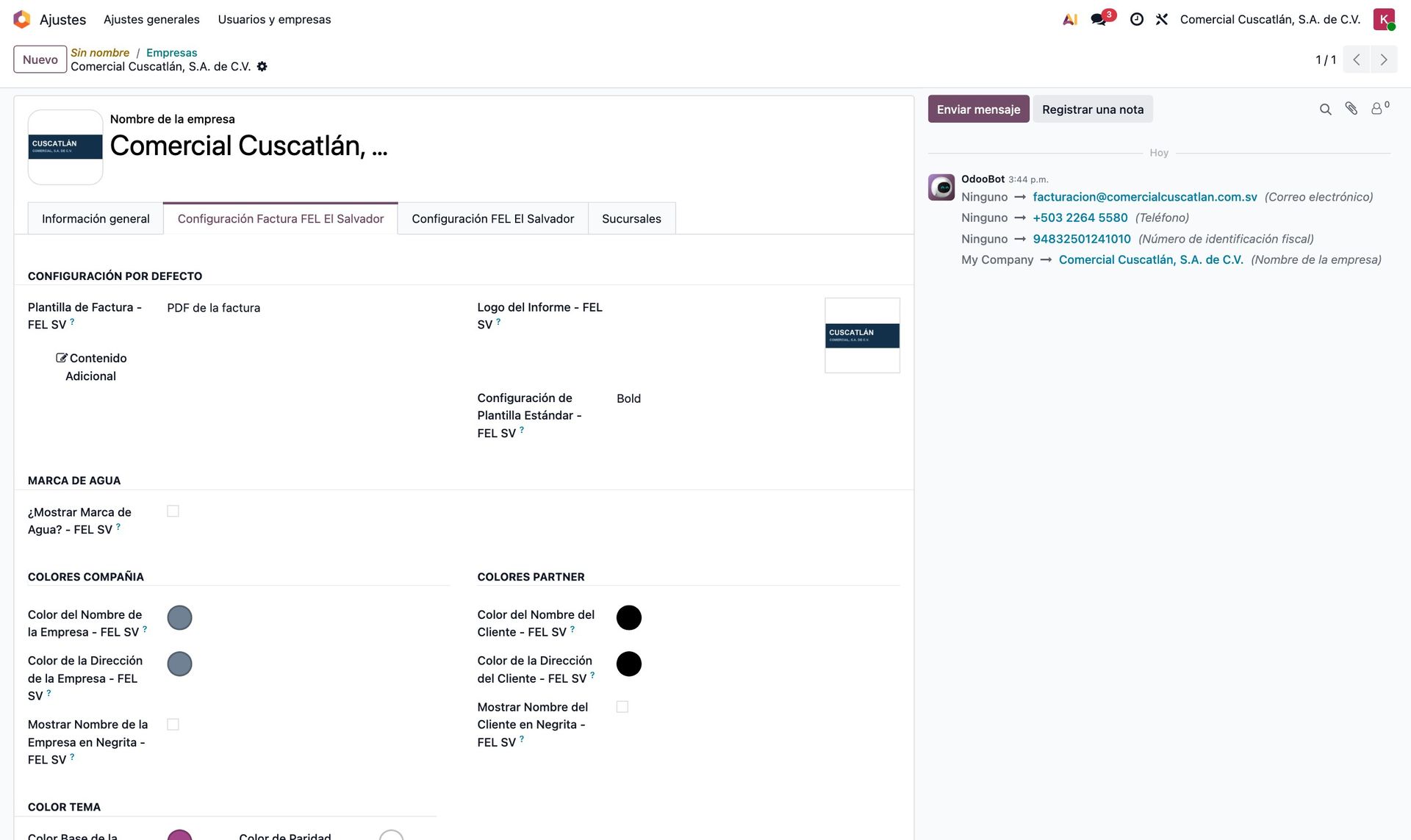This screenshot has width=1411, height=840.
Task: Pick Color del Nombre del Cliente swatch
Action: (x=628, y=617)
